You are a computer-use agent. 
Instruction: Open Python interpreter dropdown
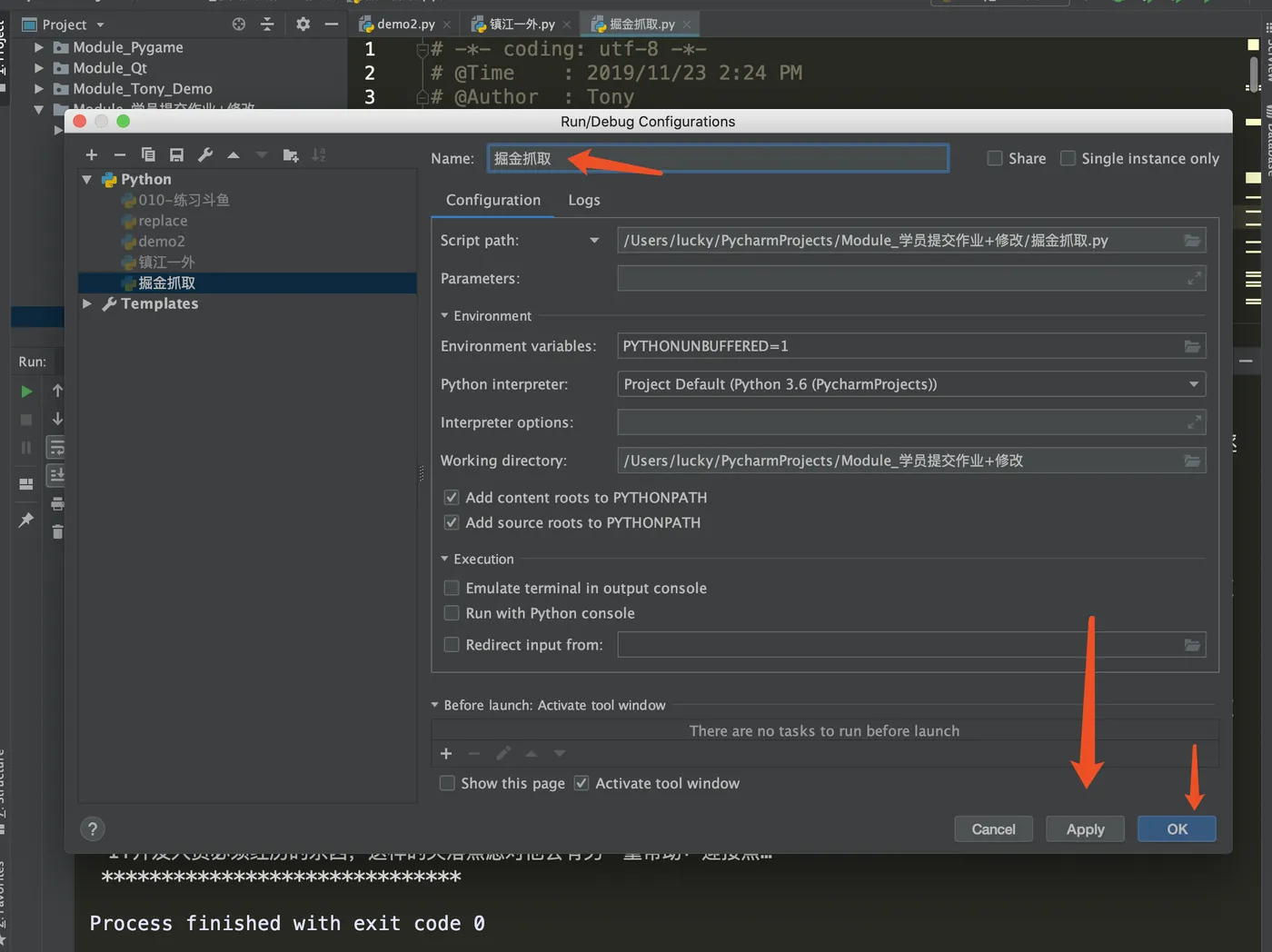pyautogui.click(x=1193, y=384)
